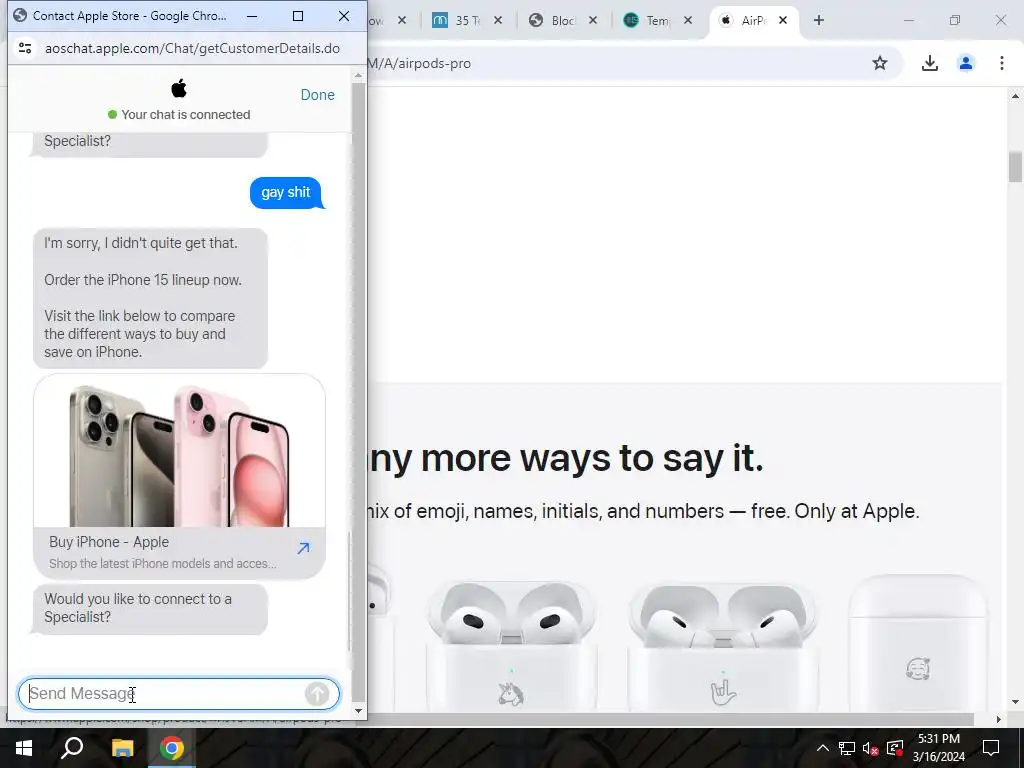
Task: Click the site info icon in chat address bar
Action: [x=25, y=48]
